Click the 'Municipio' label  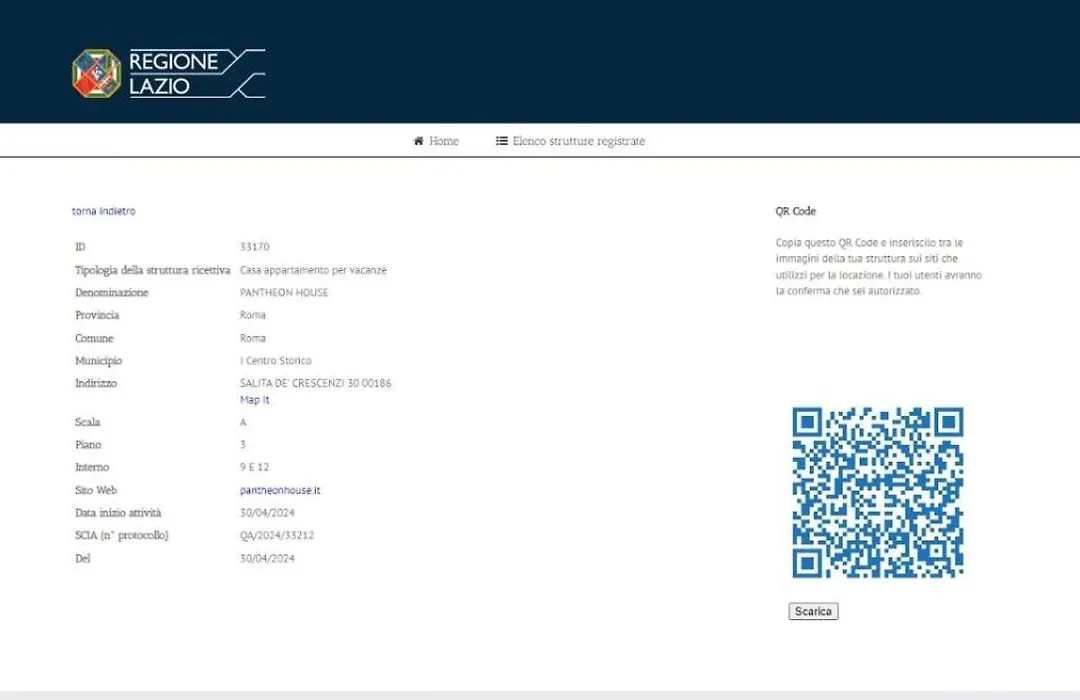tap(98, 360)
